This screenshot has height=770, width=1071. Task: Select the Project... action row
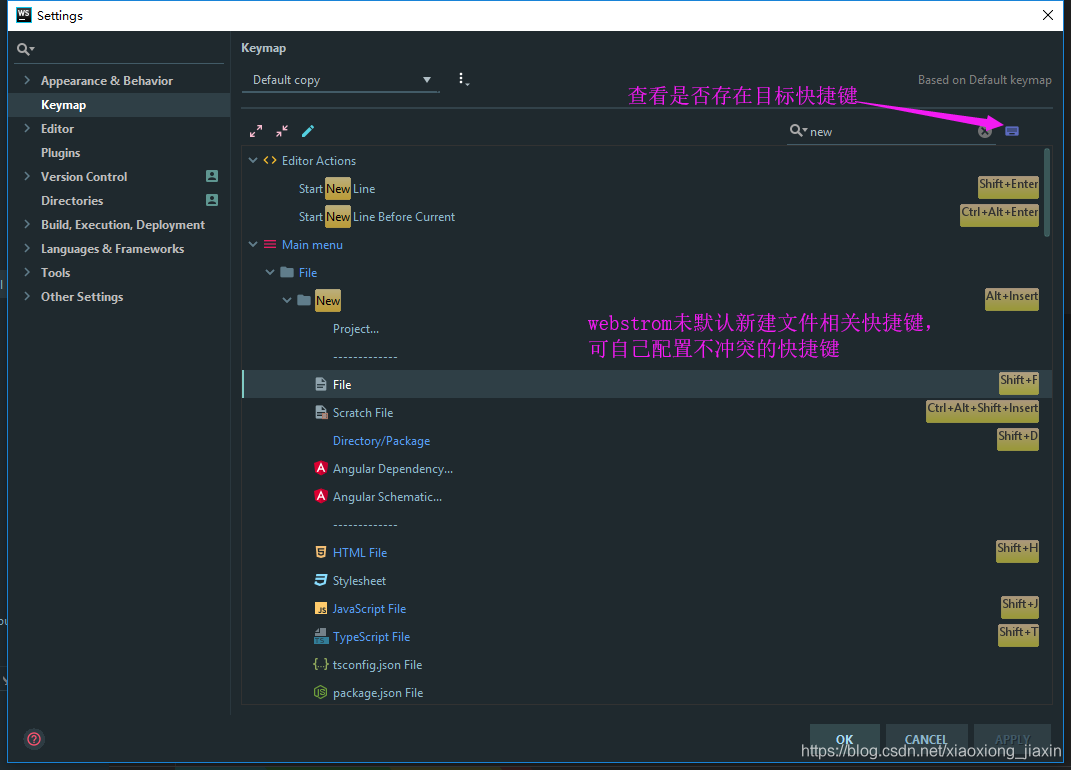pos(356,329)
